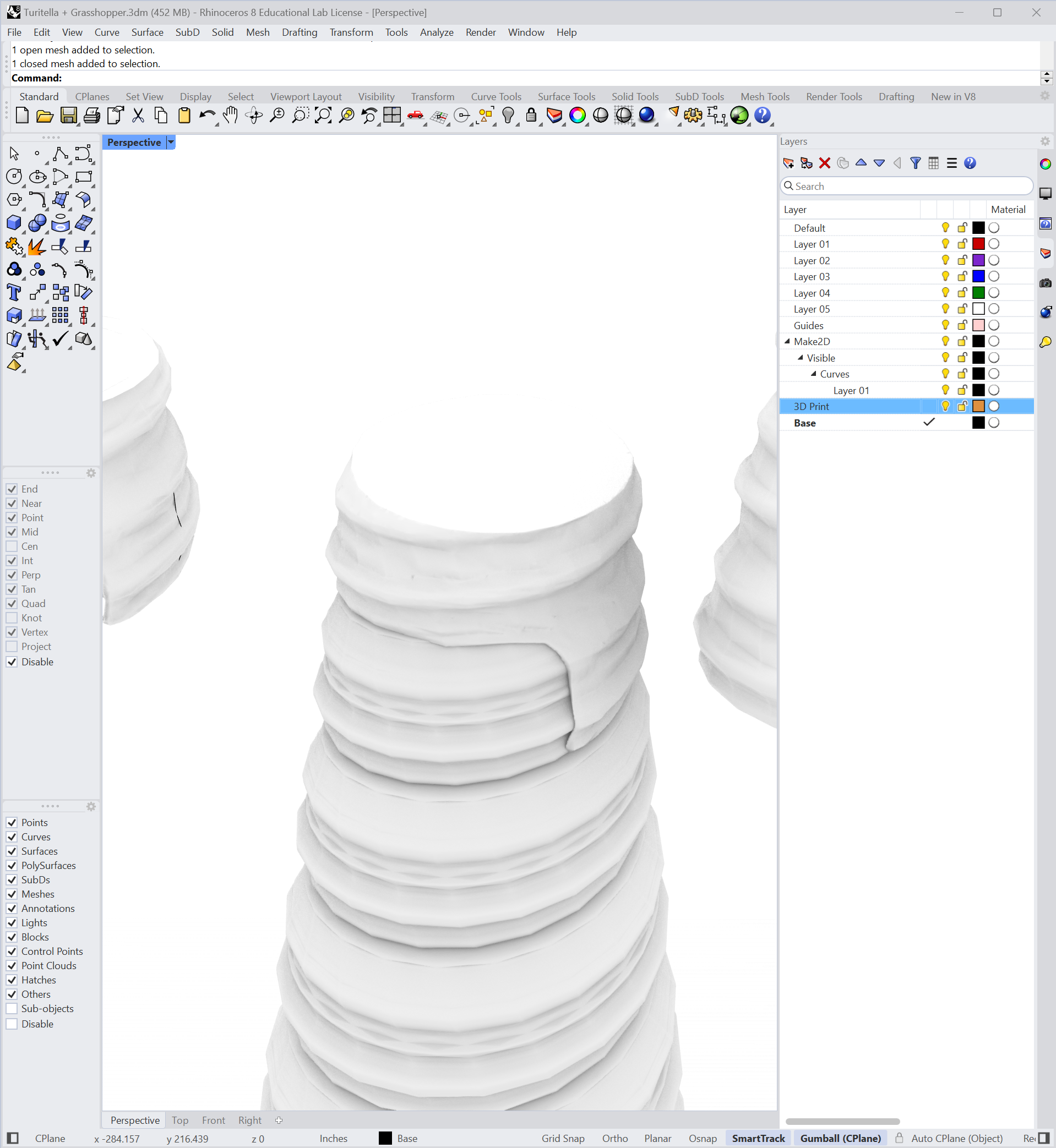
Task: Enable the Cen object snap checkbox
Action: click(12, 546)
